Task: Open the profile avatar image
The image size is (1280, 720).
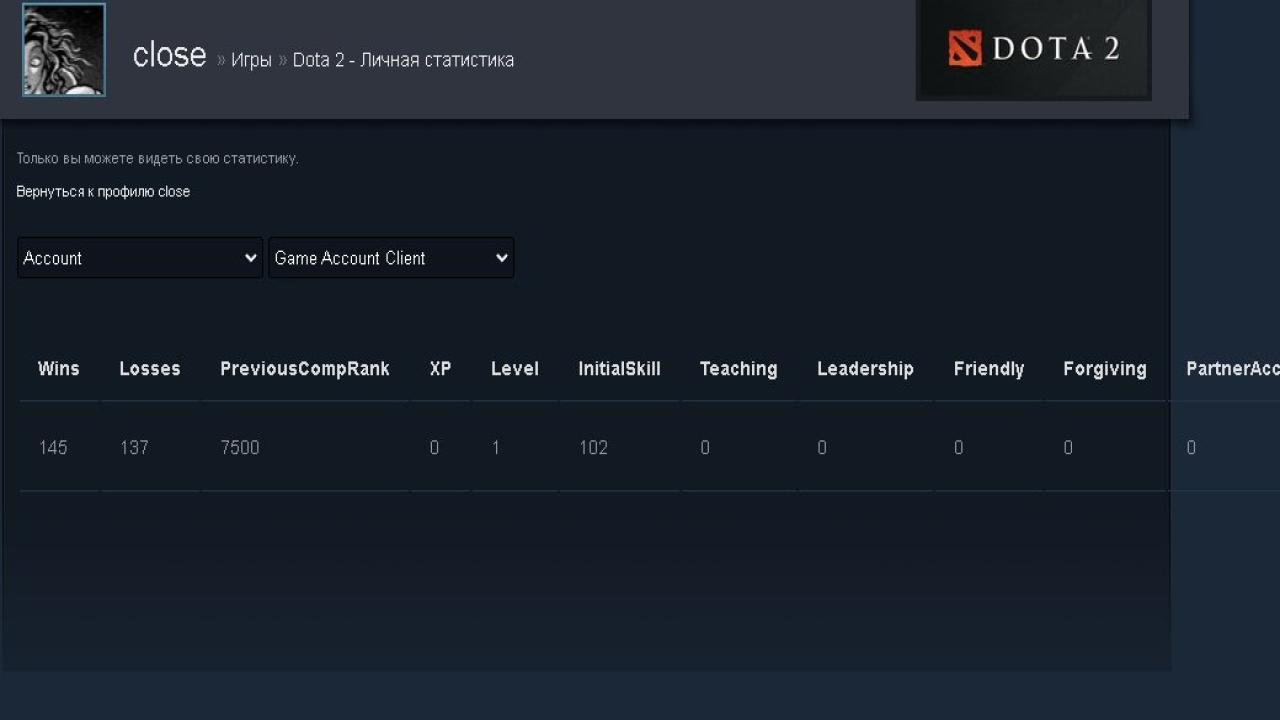Action: (64, 49)
